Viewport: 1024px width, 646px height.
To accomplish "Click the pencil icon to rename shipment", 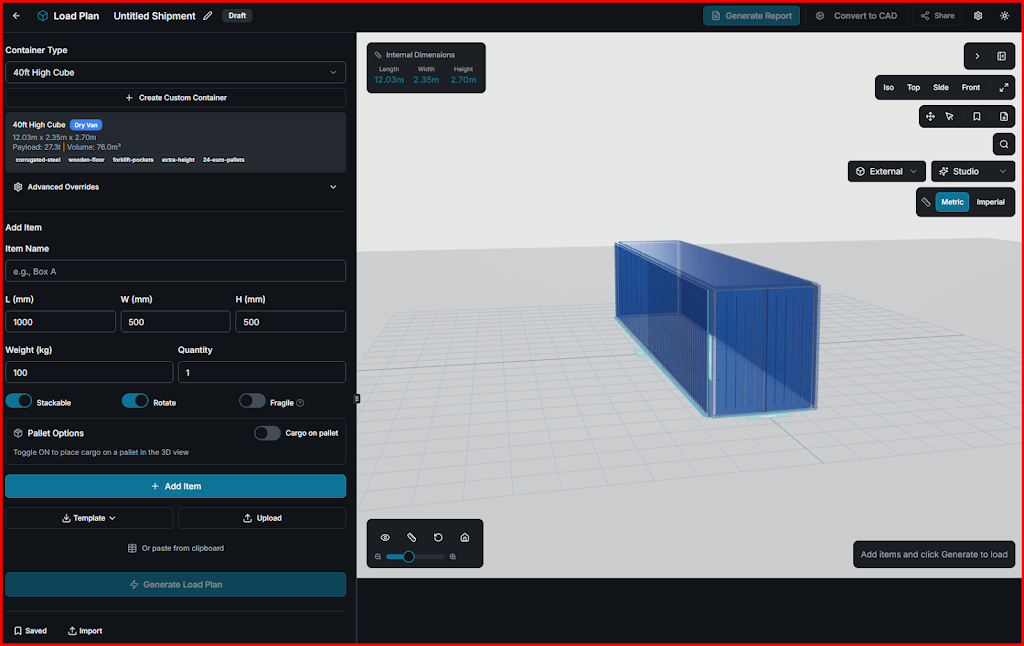I will point(208,16).
